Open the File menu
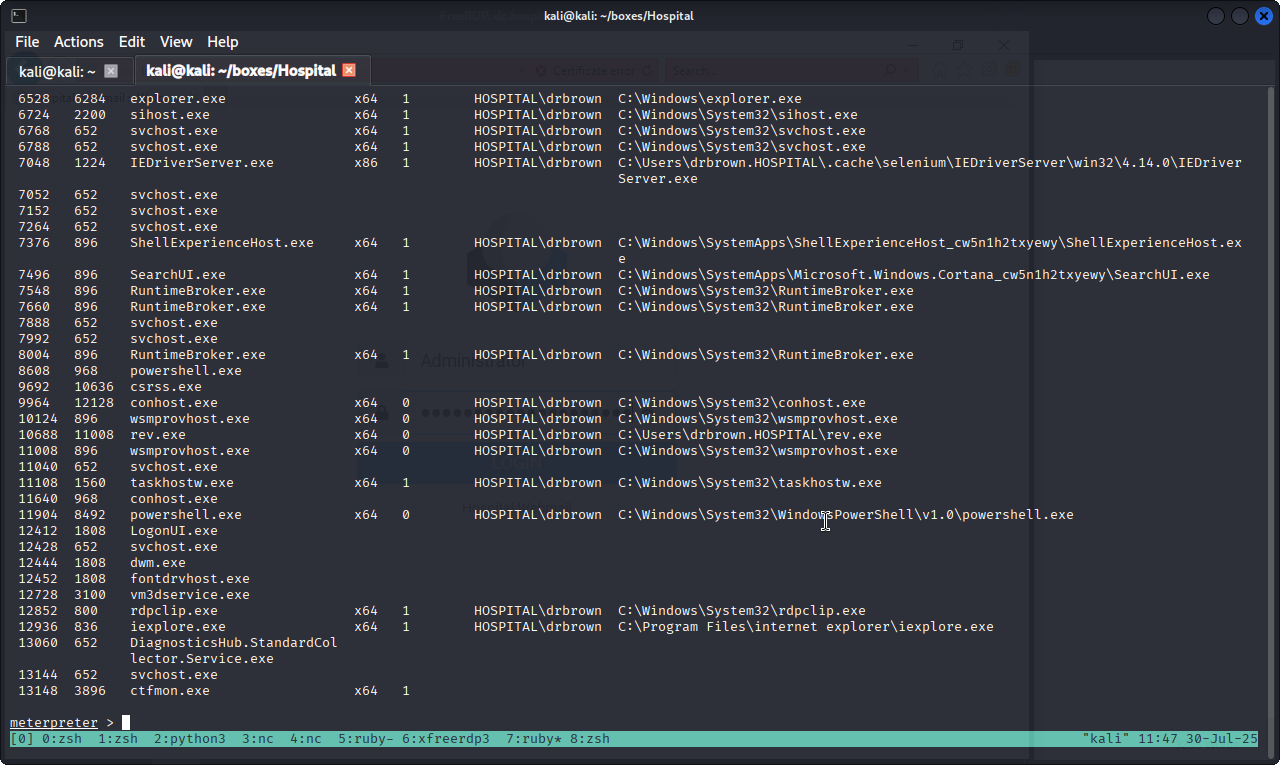The image size is (1280, 765). 27,42
